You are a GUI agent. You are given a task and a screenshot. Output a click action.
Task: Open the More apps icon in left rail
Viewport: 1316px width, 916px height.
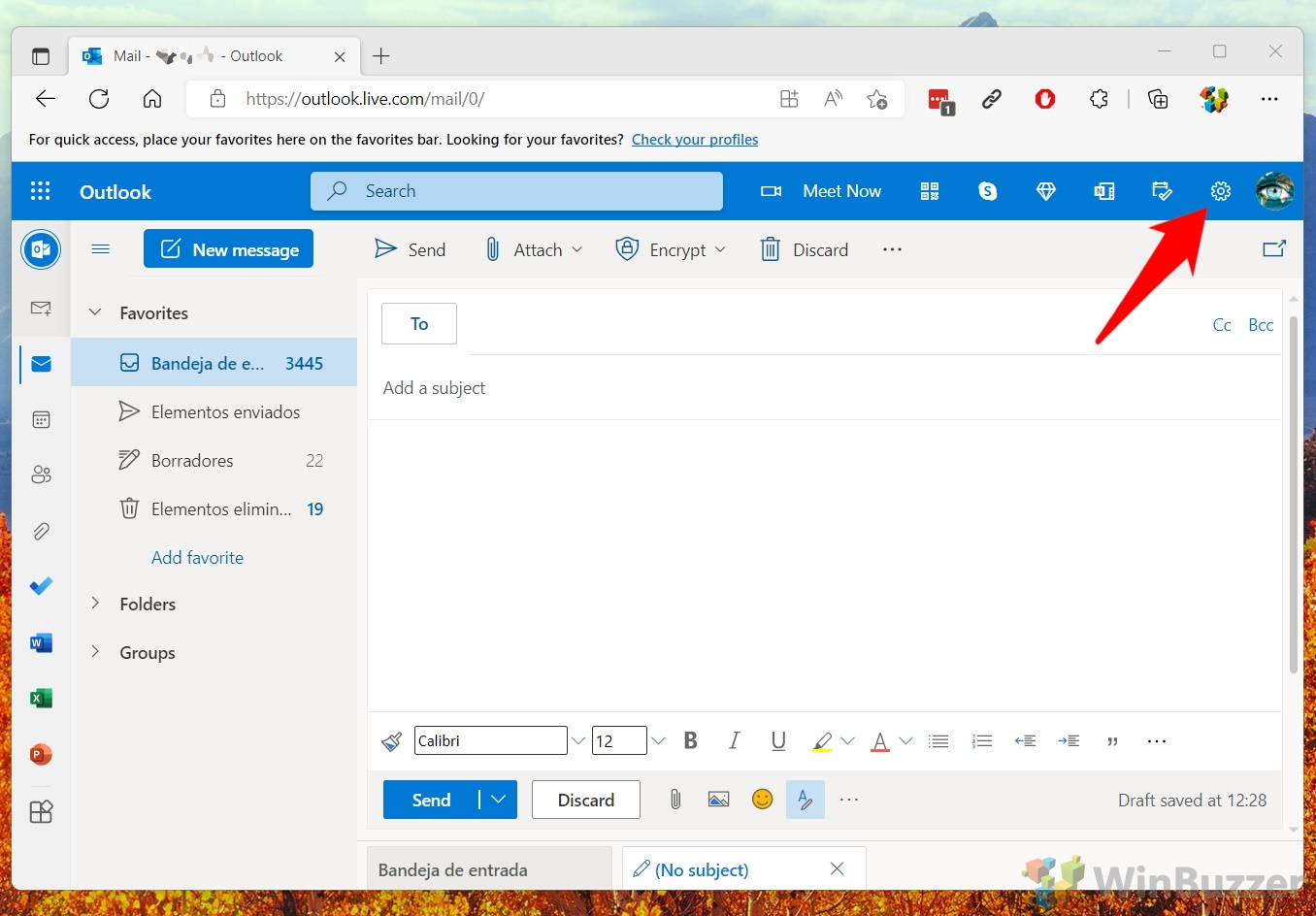tap(41, 811)
